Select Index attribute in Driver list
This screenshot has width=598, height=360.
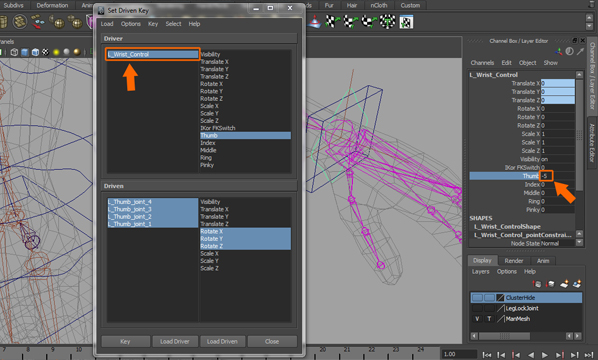pyautogui.click(x=245, y=143)
